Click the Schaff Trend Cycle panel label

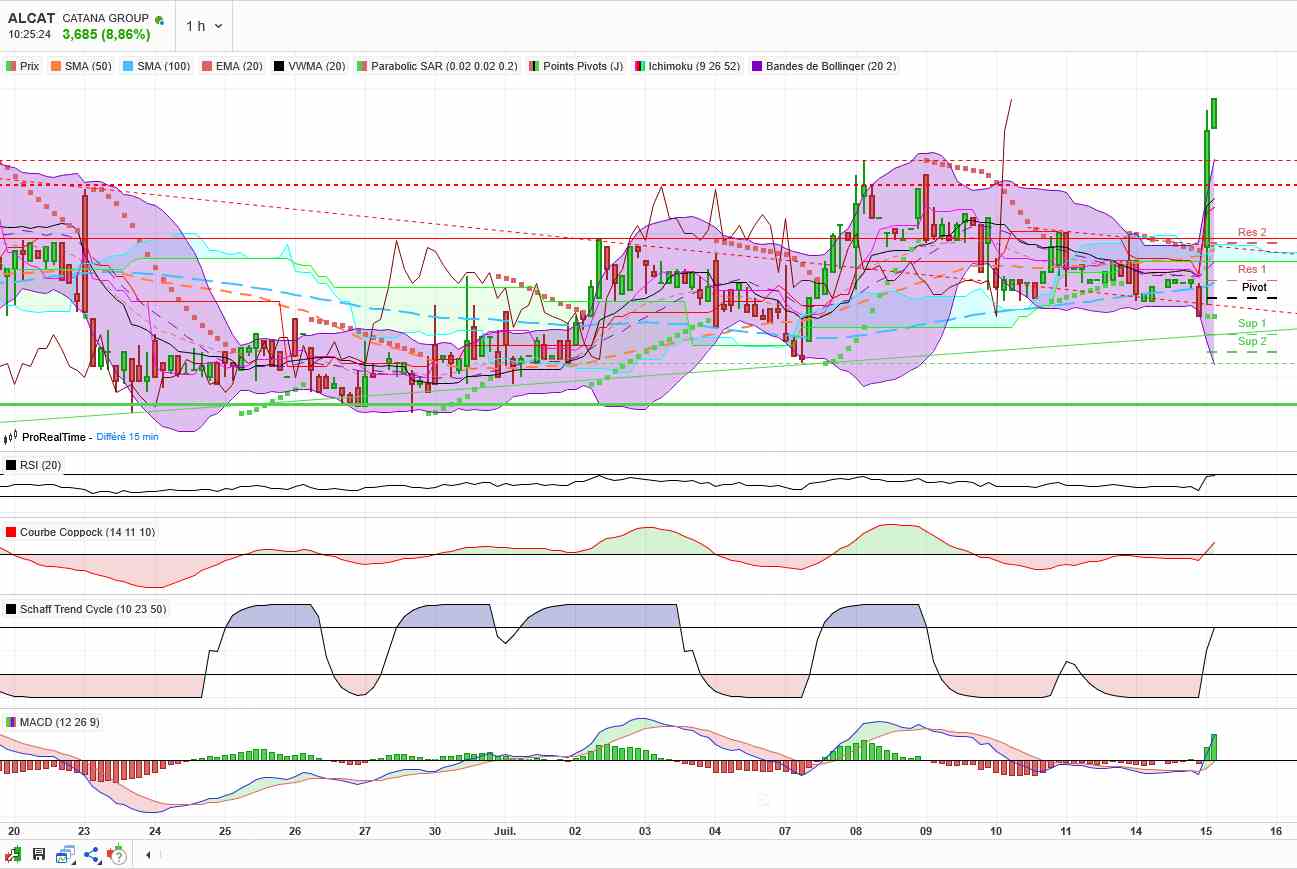pyautogui.click(x=92, y=609)
